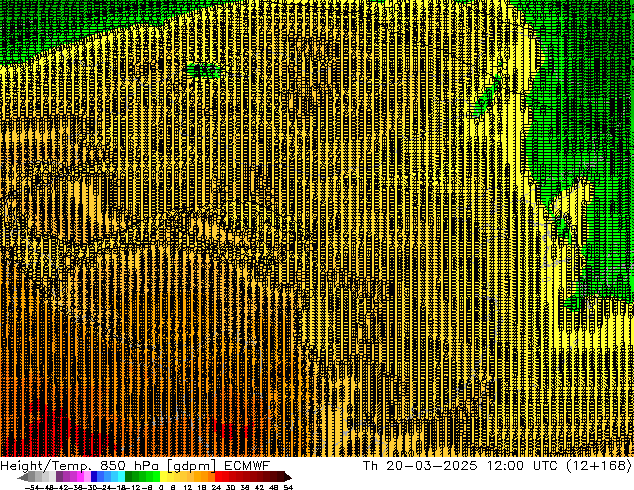Click the "0" value on the legend scale
Image resolution: width=634 pixels, height=490 pixels.
coord(161,488)
